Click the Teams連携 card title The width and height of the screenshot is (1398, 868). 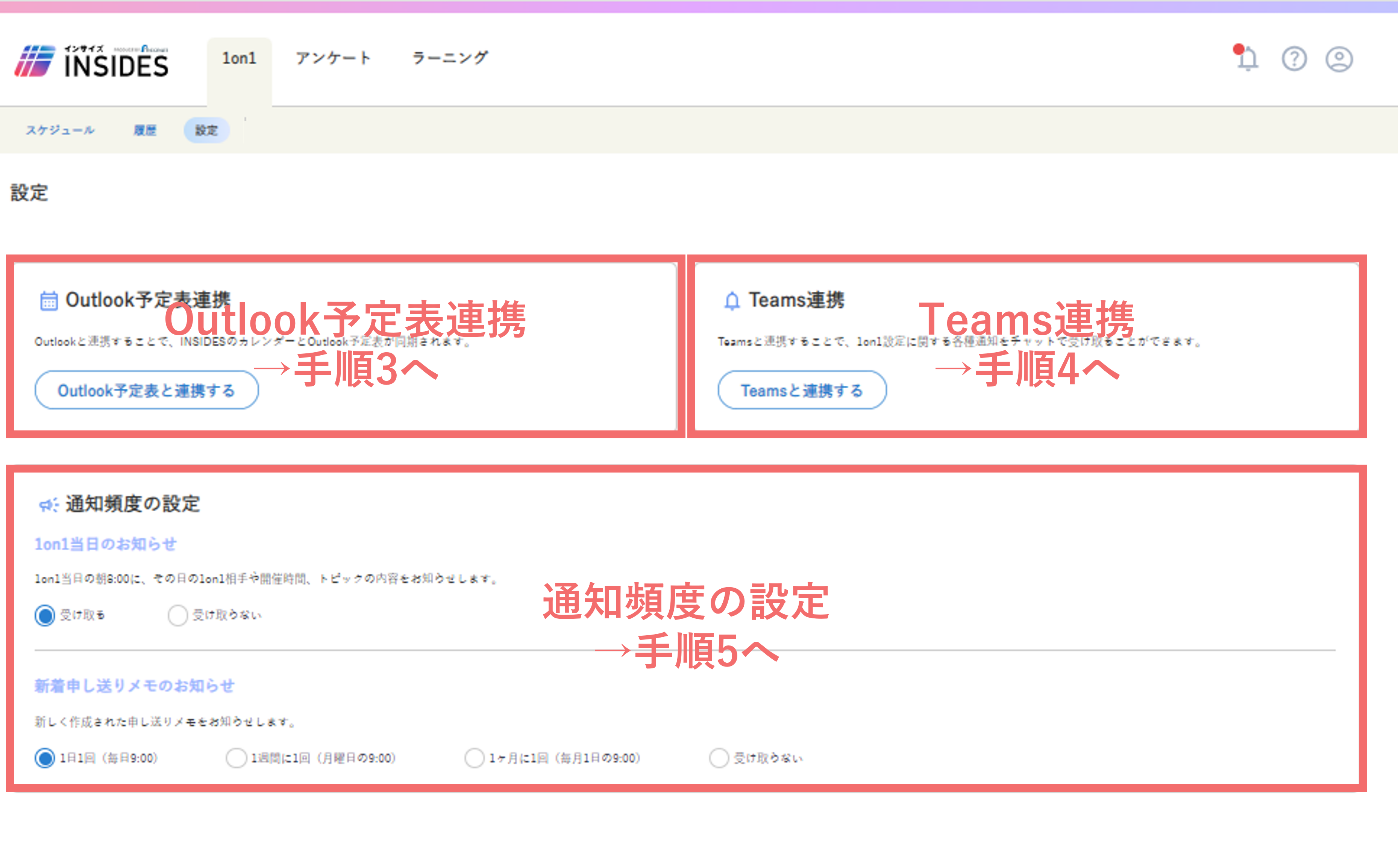tap(796, 300)
